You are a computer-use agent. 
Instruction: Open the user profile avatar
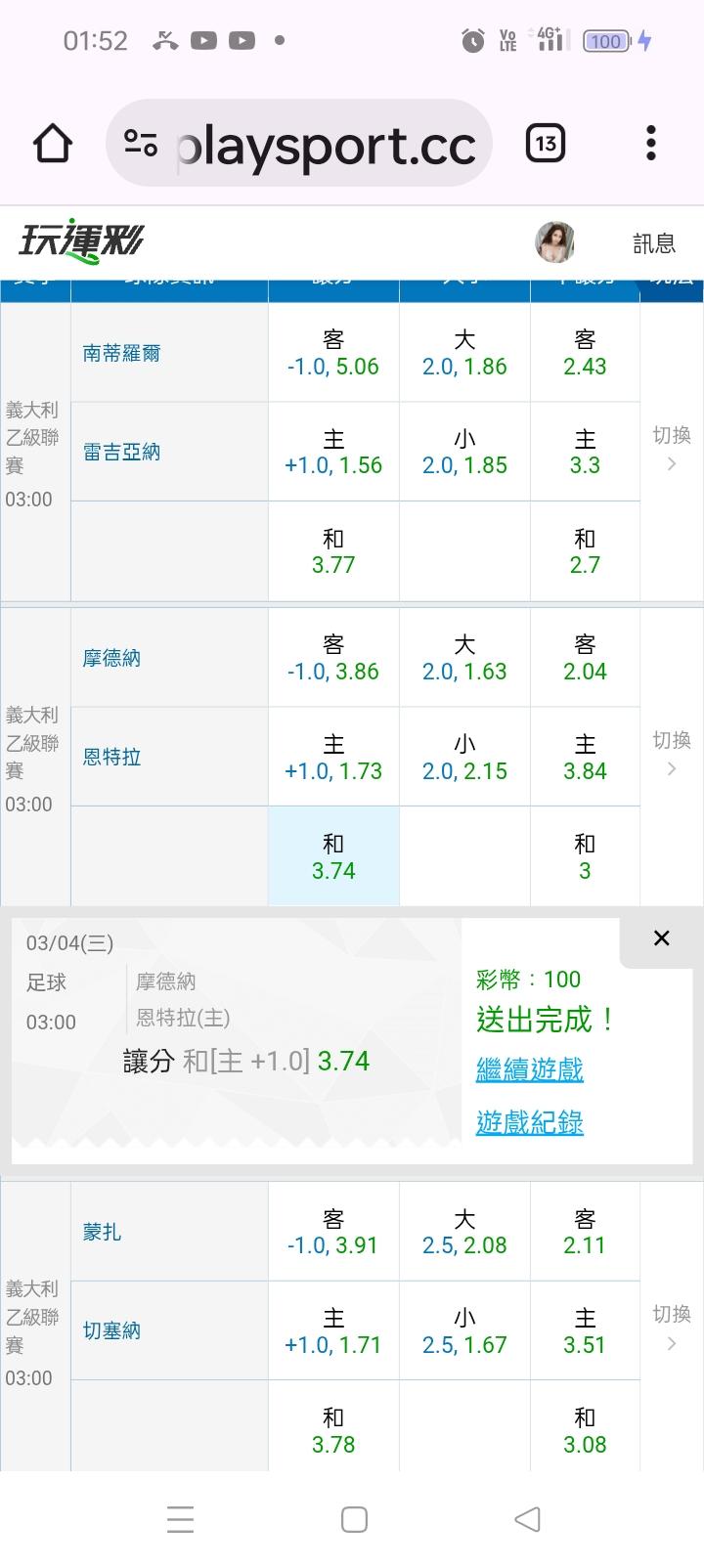click(x=554, y=242)
